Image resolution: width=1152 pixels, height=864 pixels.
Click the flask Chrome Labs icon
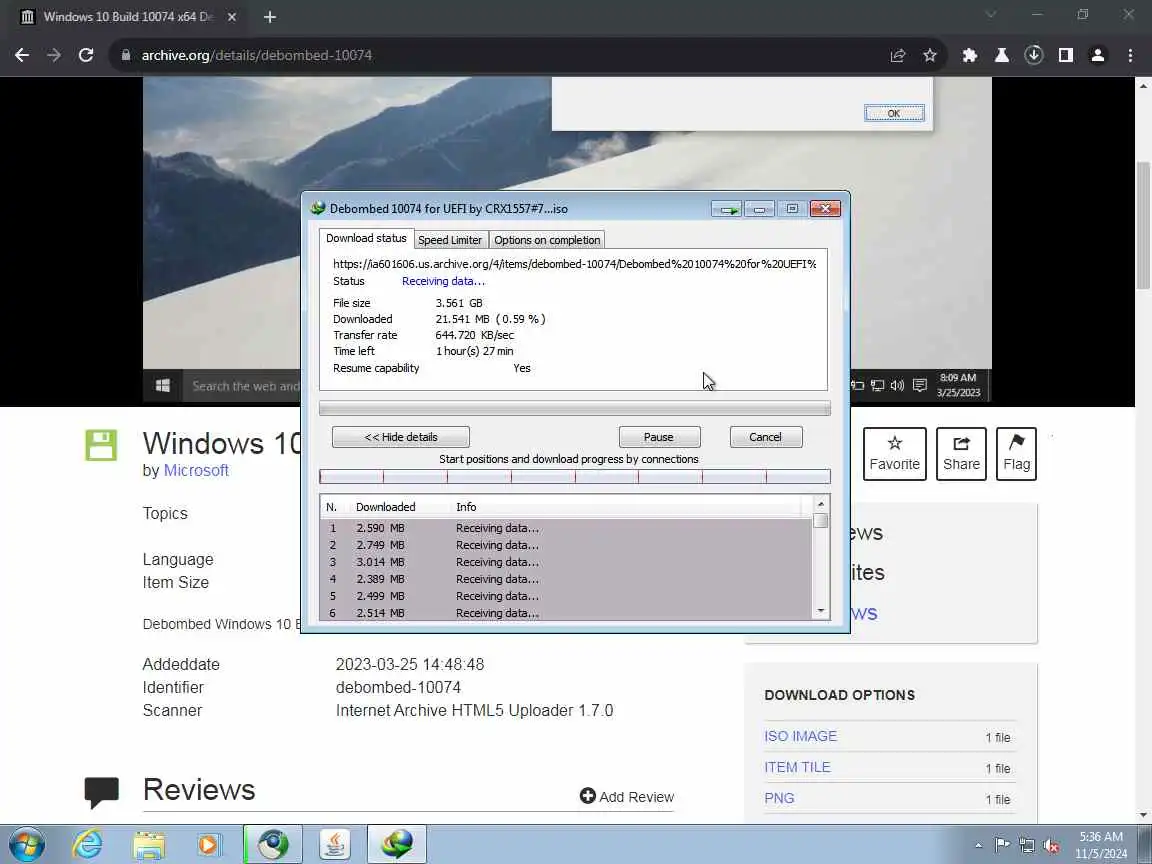[x=1001, y=55]
